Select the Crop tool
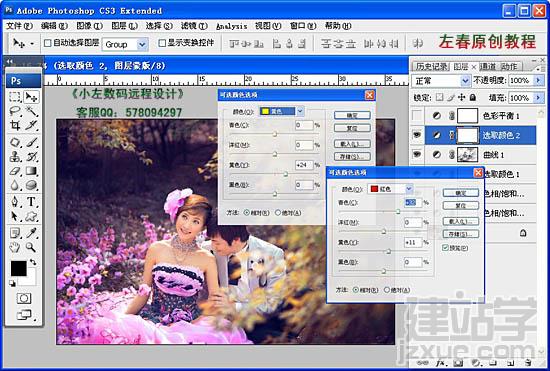550x371 pixels. pos(15,125)
